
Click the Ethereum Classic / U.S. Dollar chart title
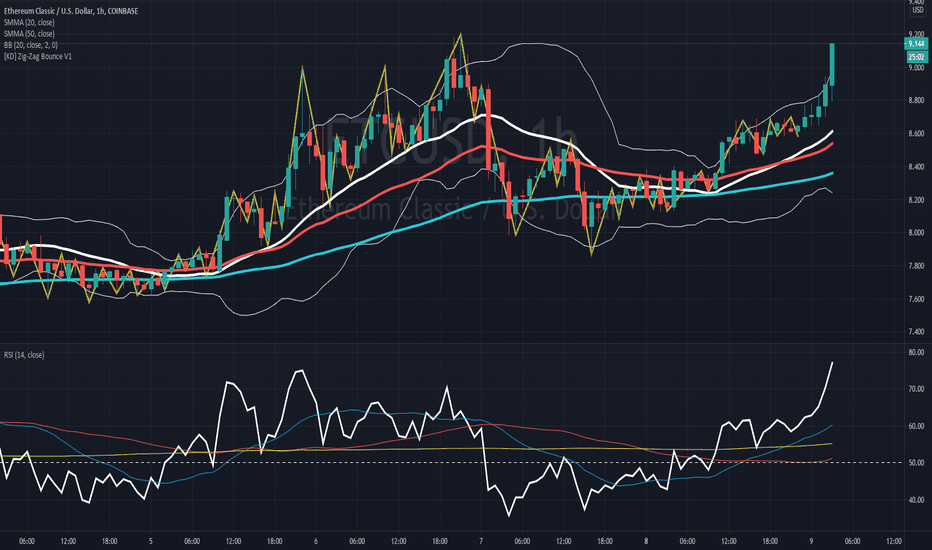click(71, 11)
